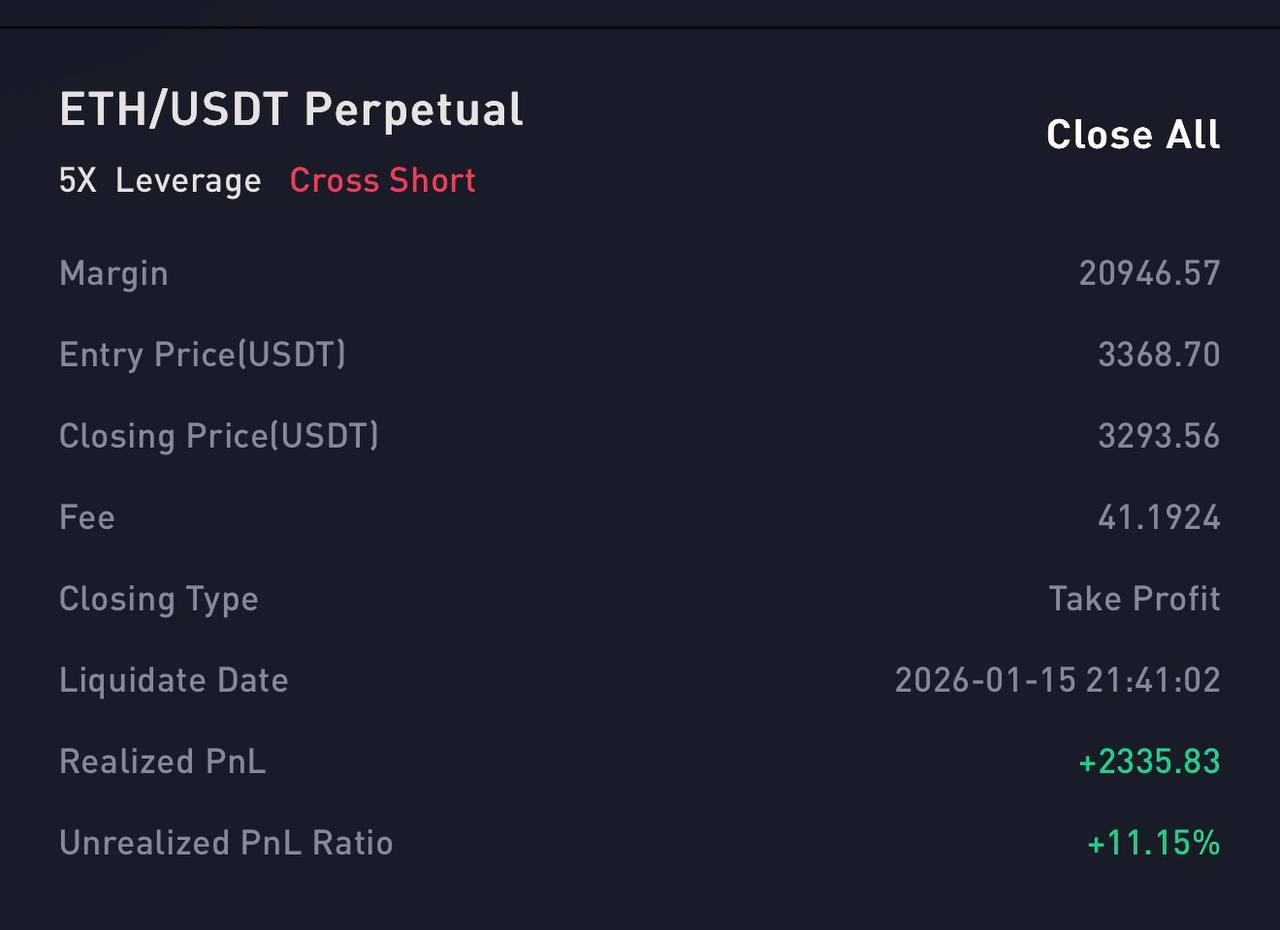This screenshot has width=1280, height=930.
Task: Click the Unrealized PnL Ratio label
Action: point(226,843)
